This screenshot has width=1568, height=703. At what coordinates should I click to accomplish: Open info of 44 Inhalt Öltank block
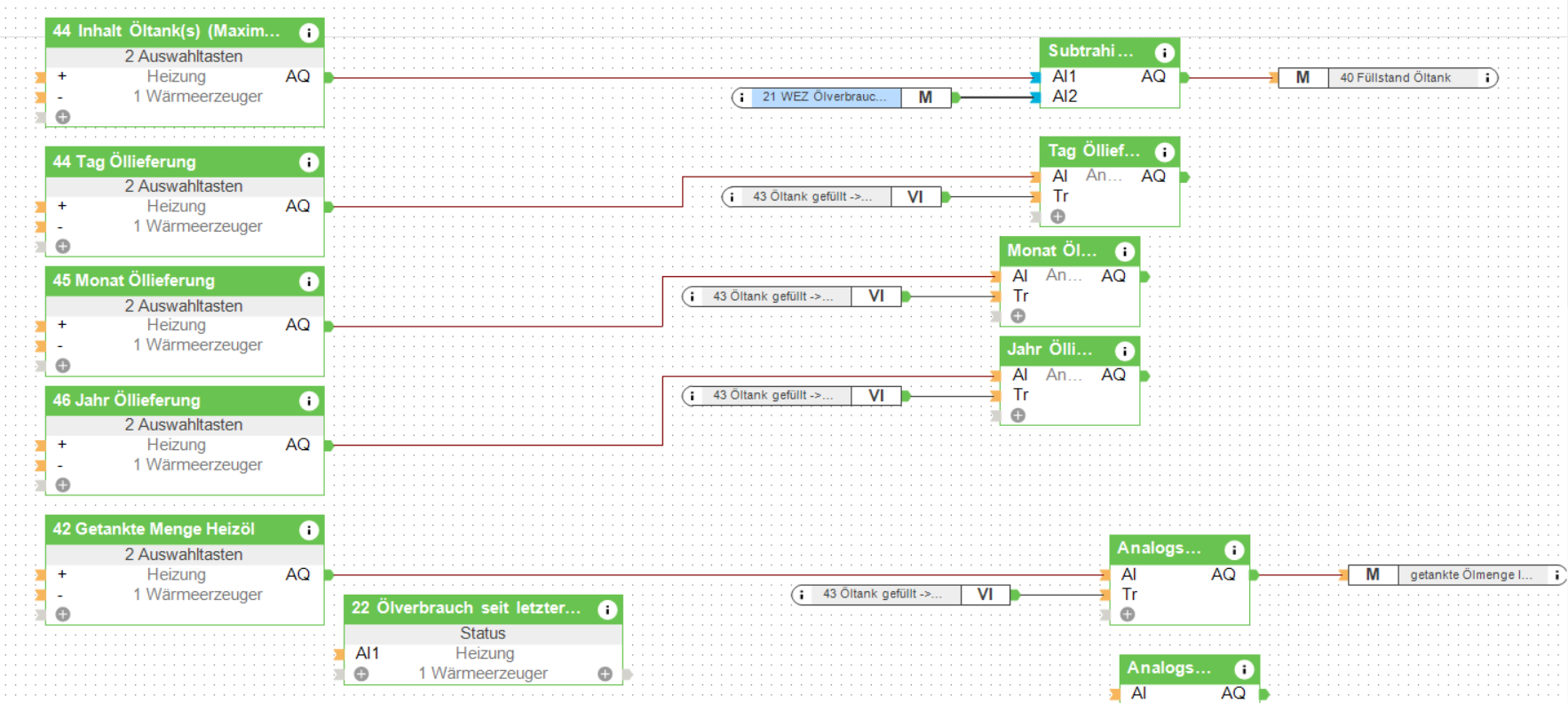point(309,33)
